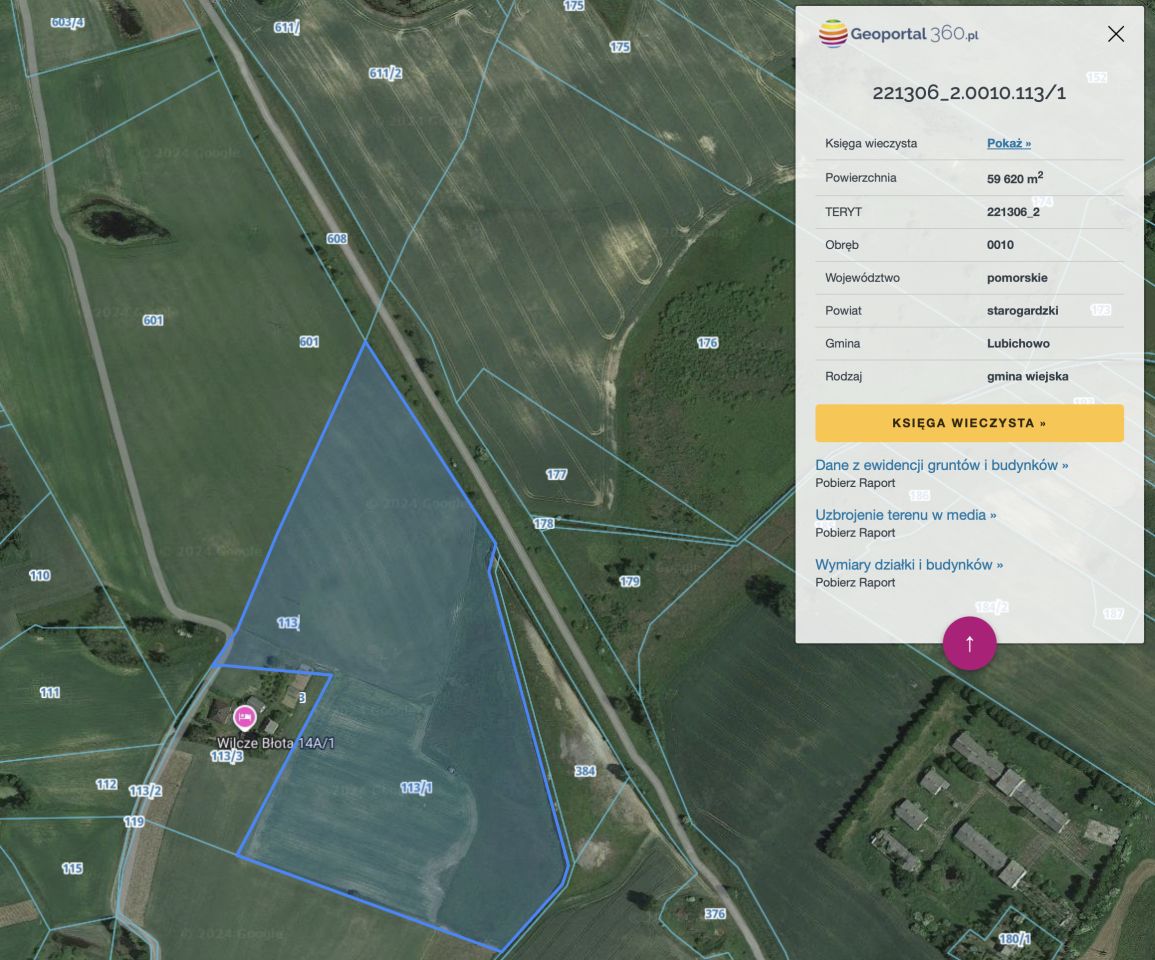Select parcel label 178
The width and height of the screenshot is (1155, 960).
point(544,523)
